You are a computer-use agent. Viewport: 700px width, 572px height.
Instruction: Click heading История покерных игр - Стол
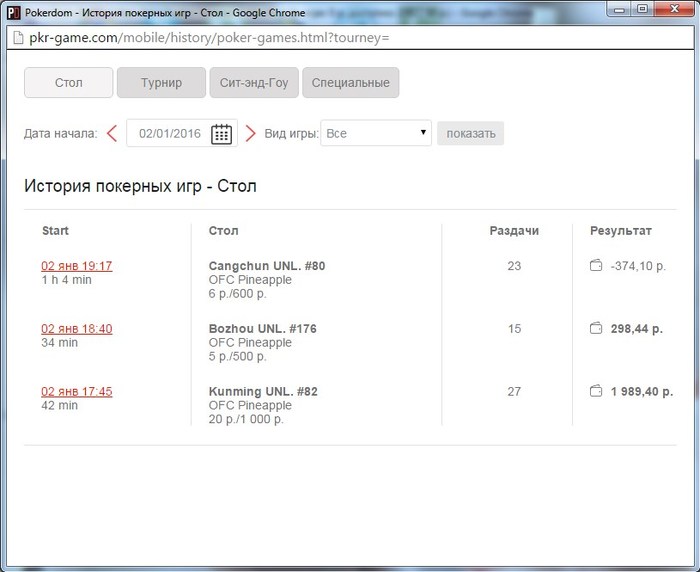pos(140,186)
